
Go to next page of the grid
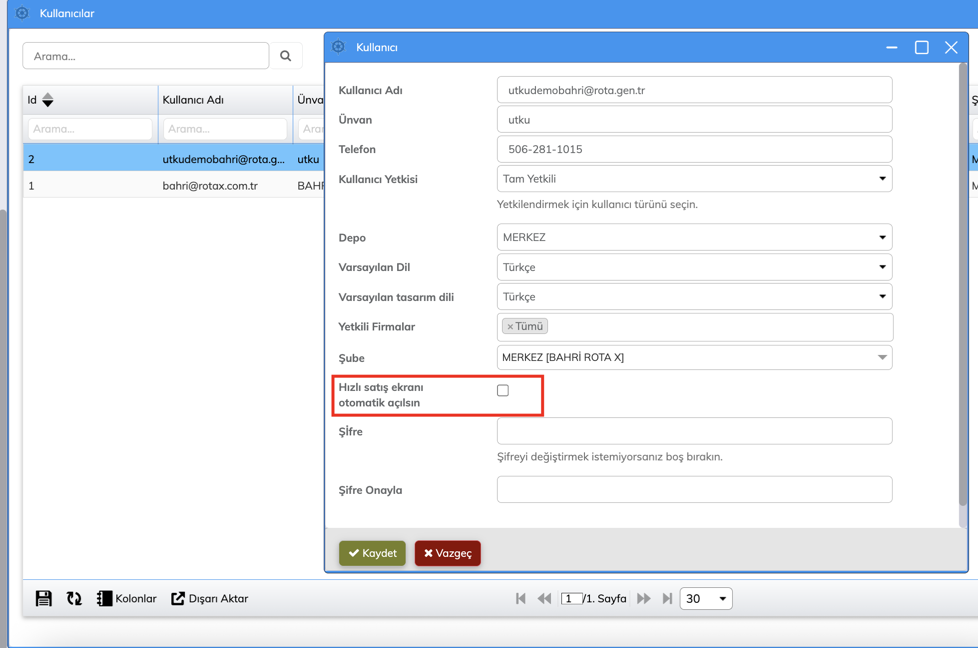coord(644,598)
